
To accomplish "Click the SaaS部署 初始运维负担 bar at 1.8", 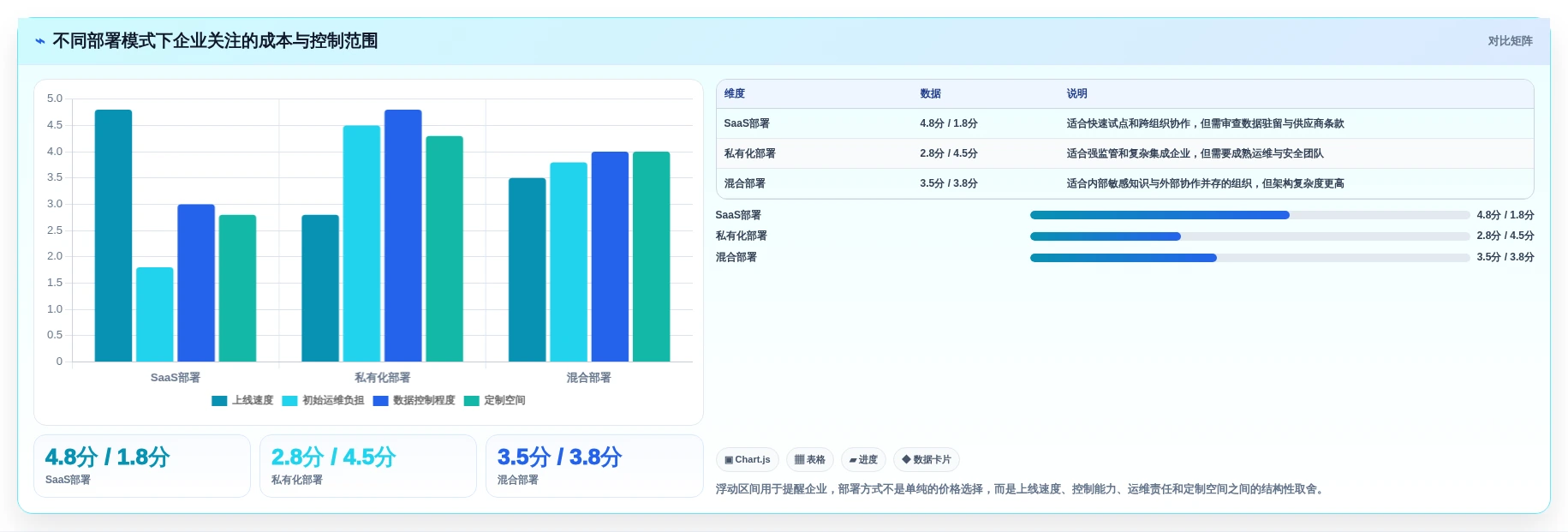I will pyautogui.click(x=155, y=314).
